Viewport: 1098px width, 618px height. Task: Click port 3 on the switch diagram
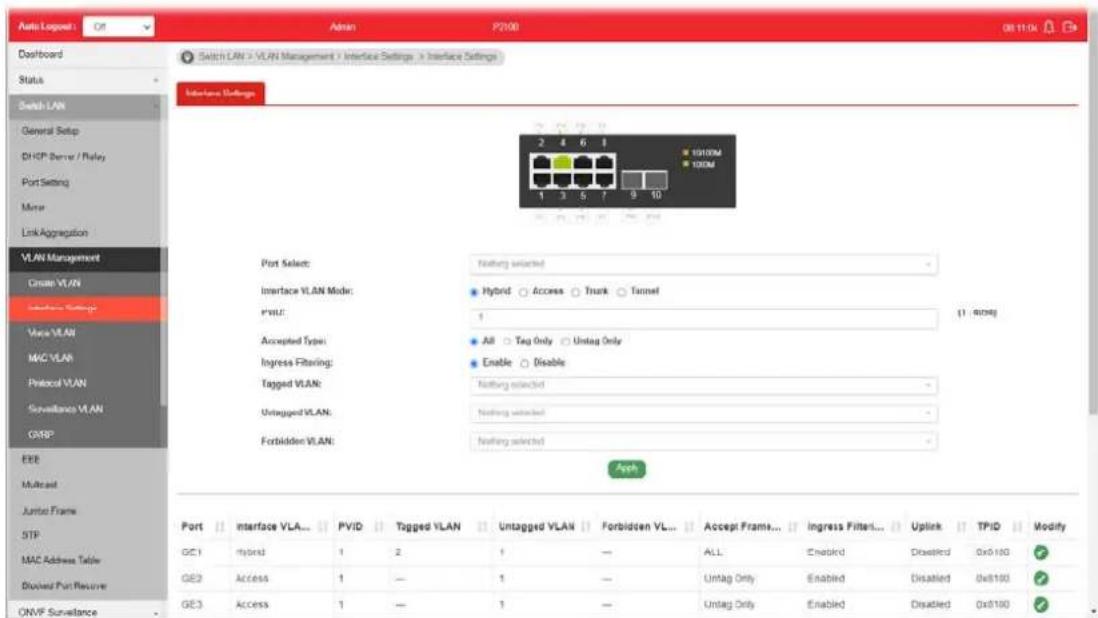[x=562, y=180]
